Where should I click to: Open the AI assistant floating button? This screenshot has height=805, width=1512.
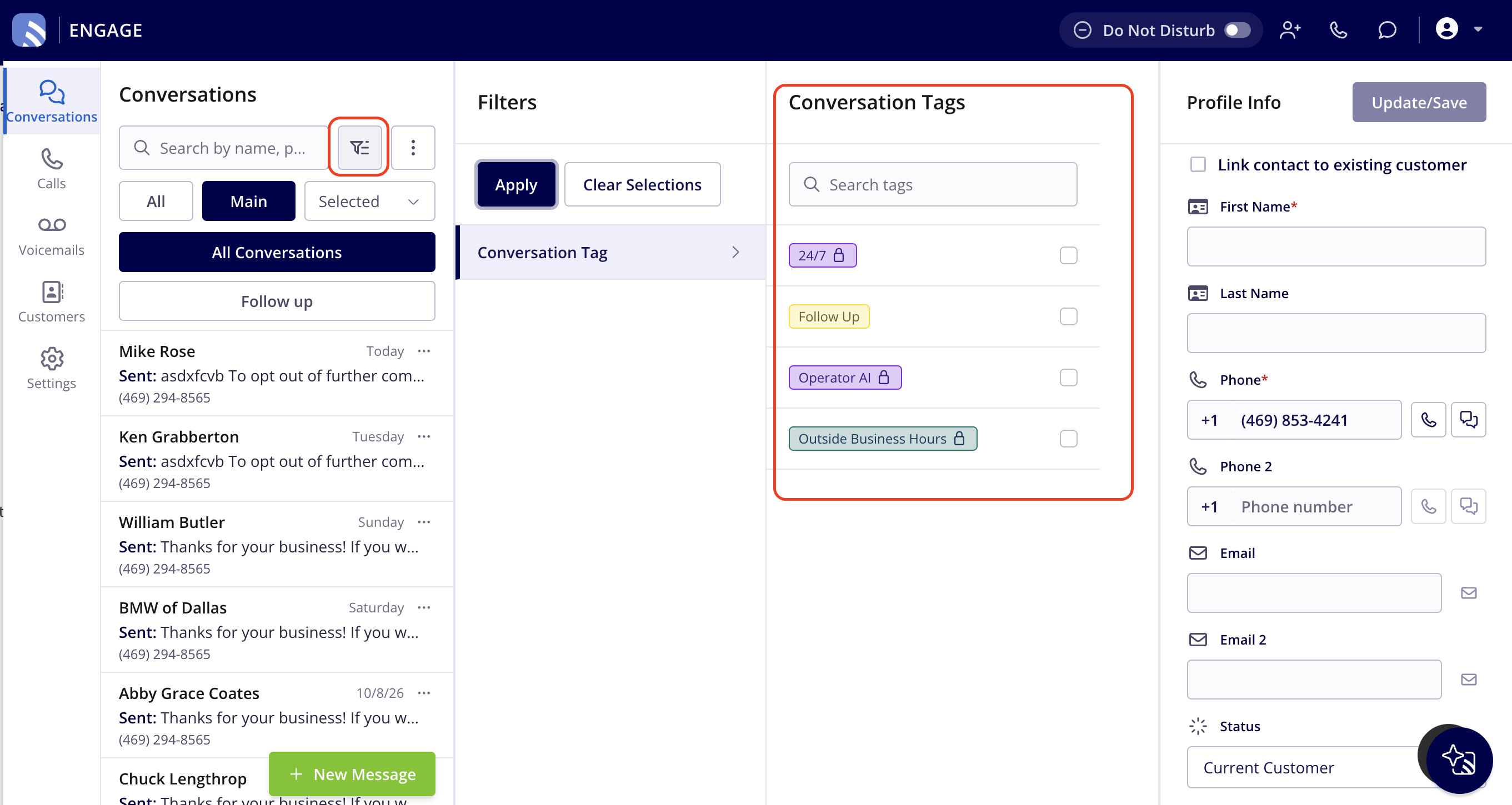click(1459, 761)
